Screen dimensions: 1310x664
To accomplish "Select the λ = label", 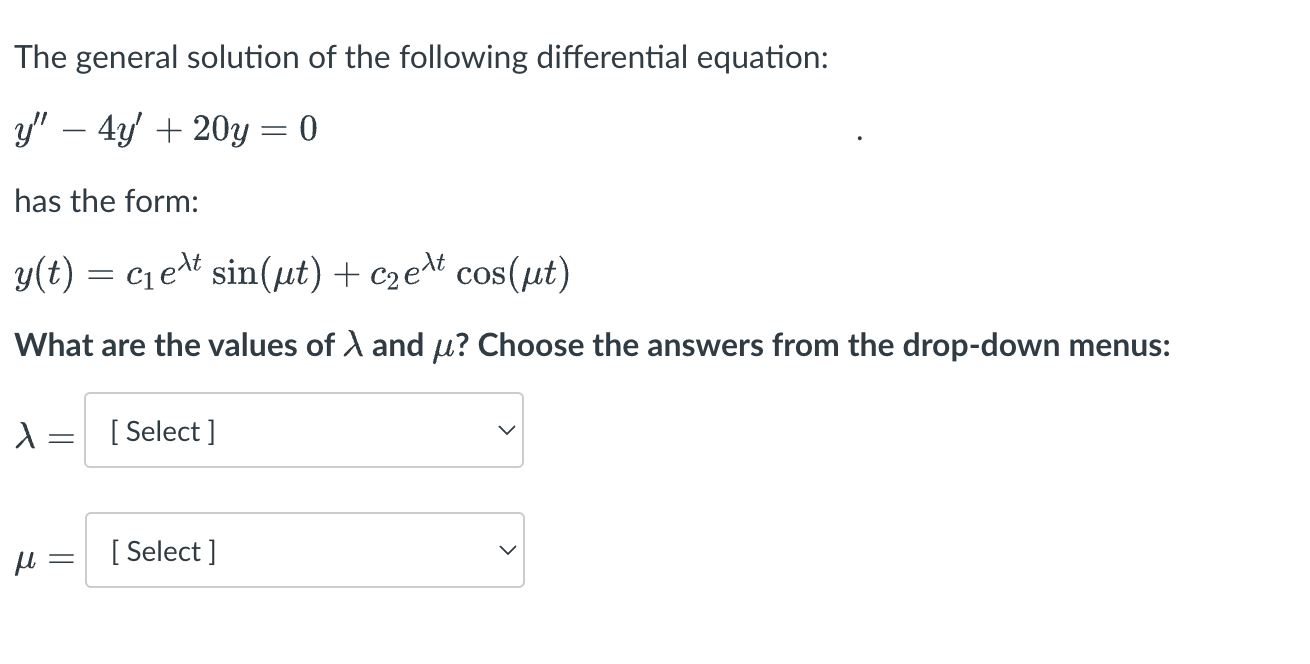I will point(44,433).
